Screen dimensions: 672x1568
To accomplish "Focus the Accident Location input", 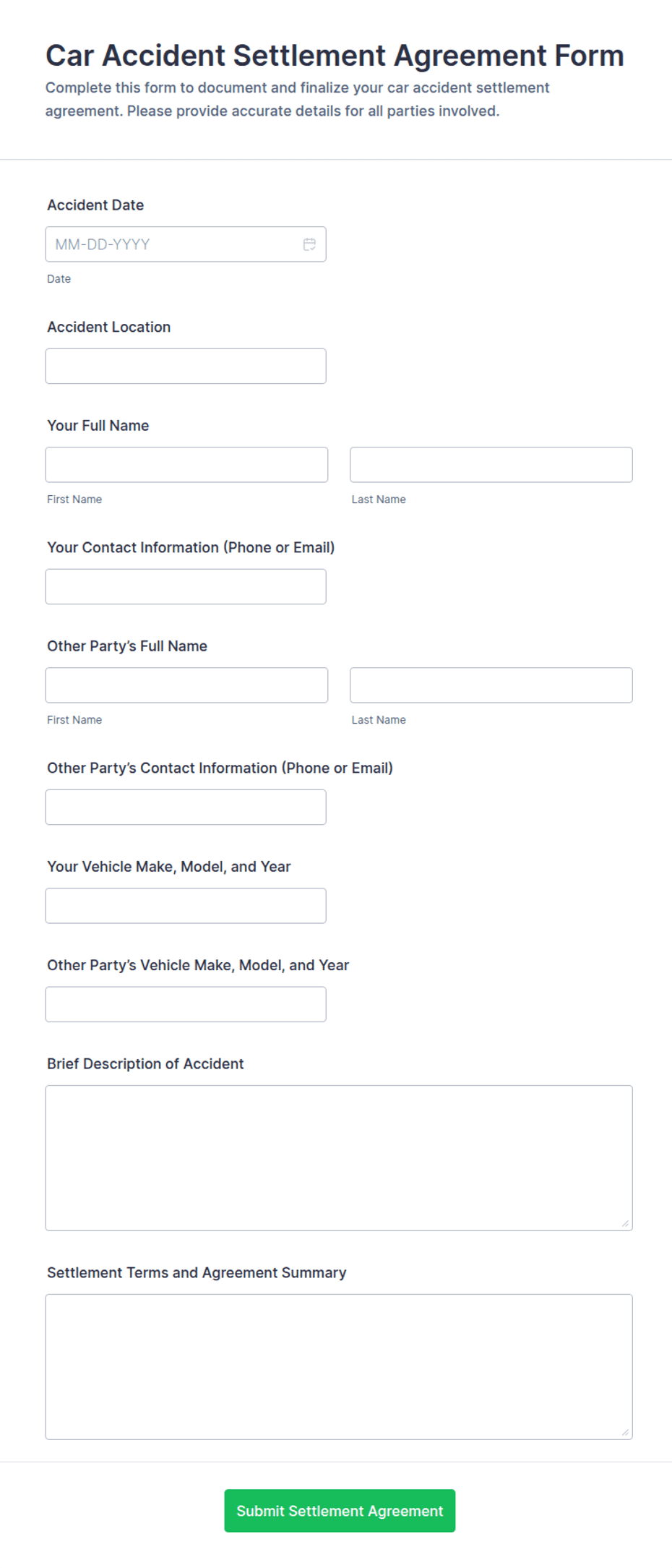I will 186,367.
